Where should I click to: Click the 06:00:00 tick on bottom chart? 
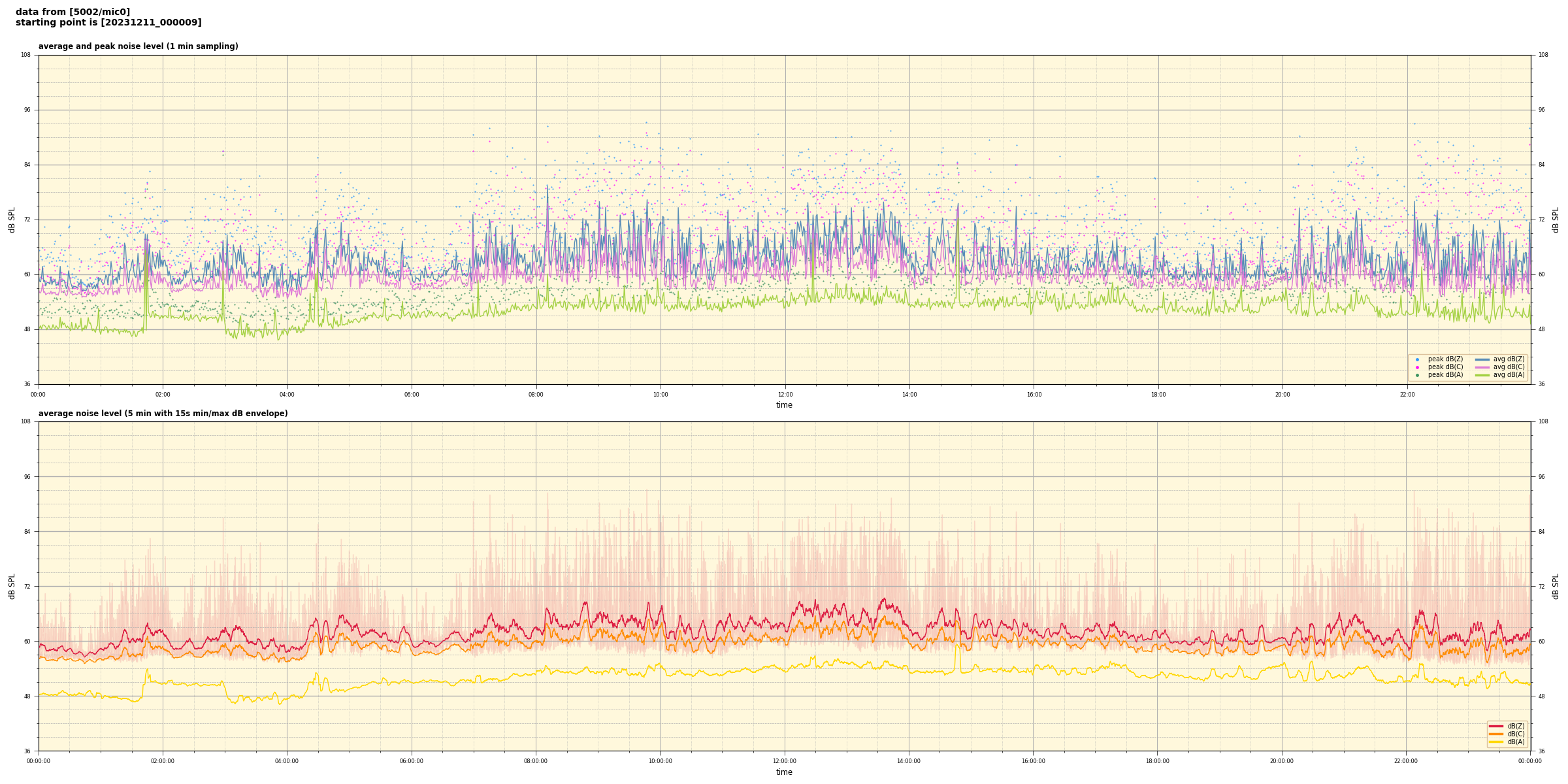411,761
